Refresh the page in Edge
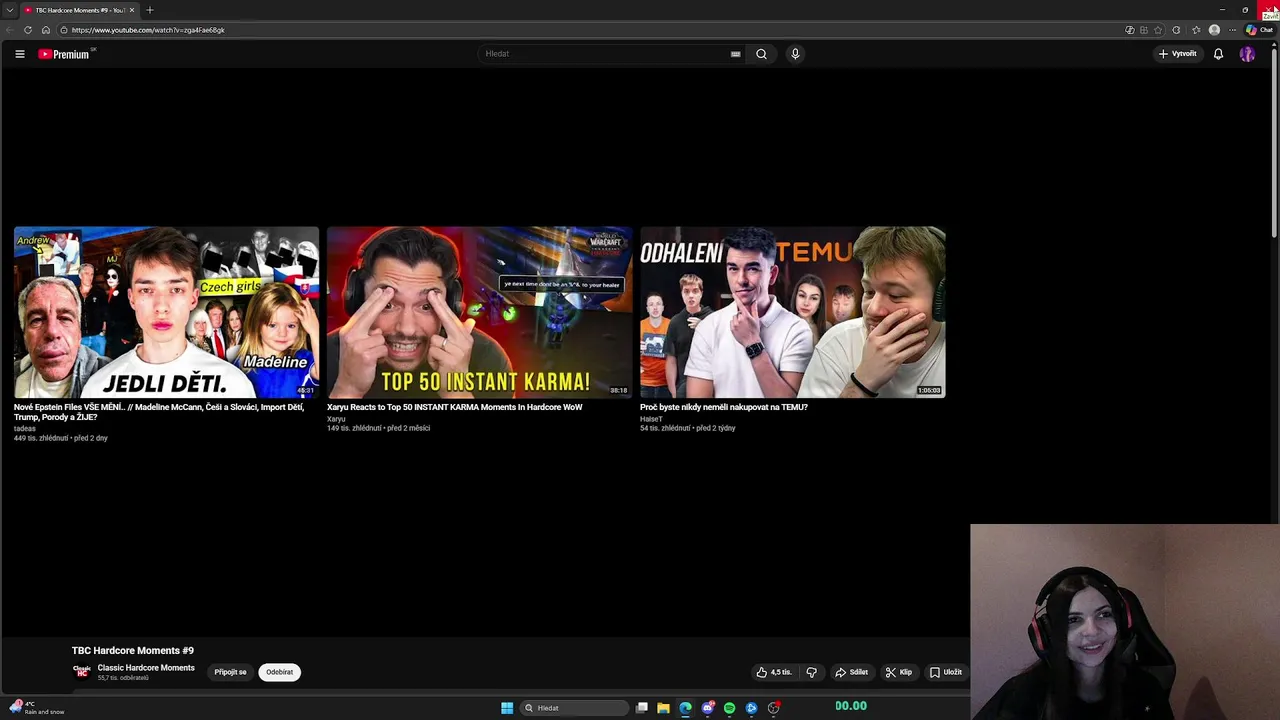 point(28,30)
